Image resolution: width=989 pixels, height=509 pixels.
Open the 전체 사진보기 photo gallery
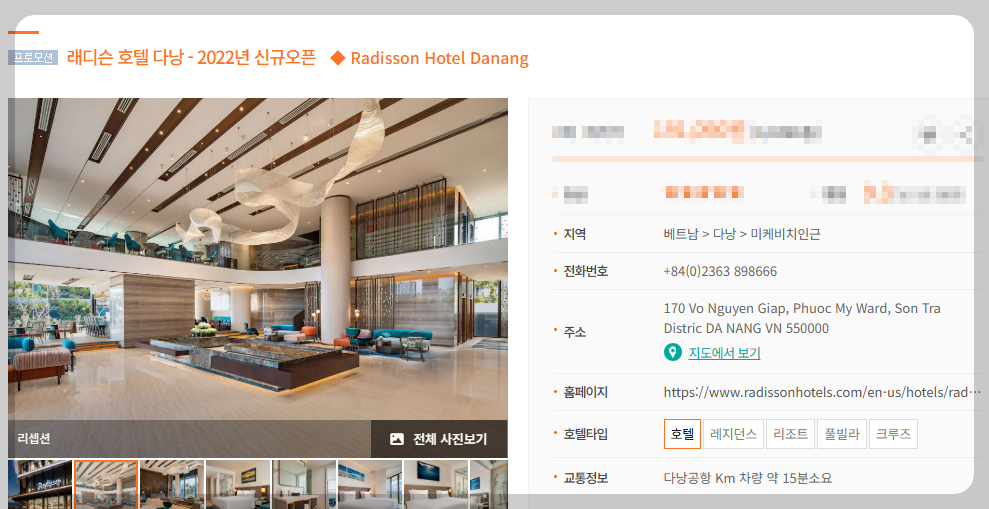click(439, 439)
